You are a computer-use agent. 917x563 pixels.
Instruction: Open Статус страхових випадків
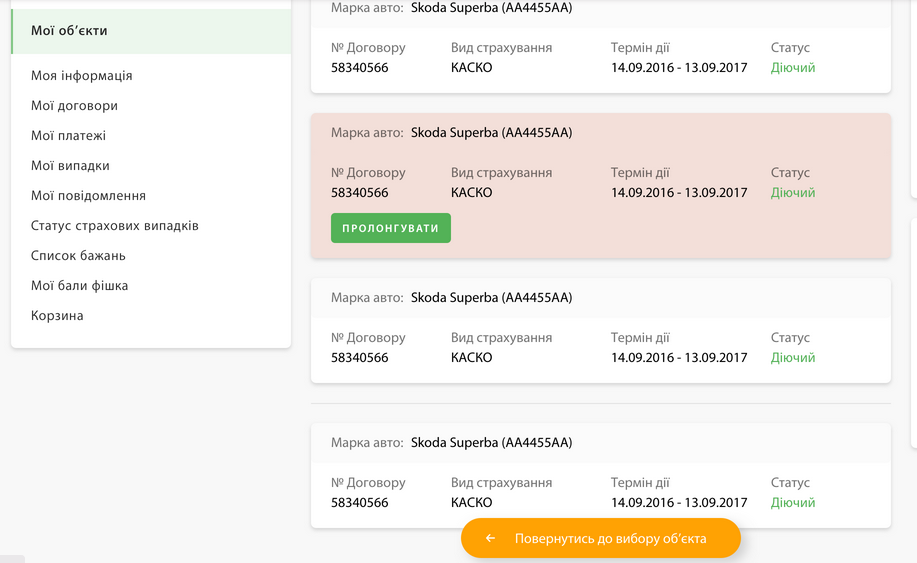tap(115, 226)
